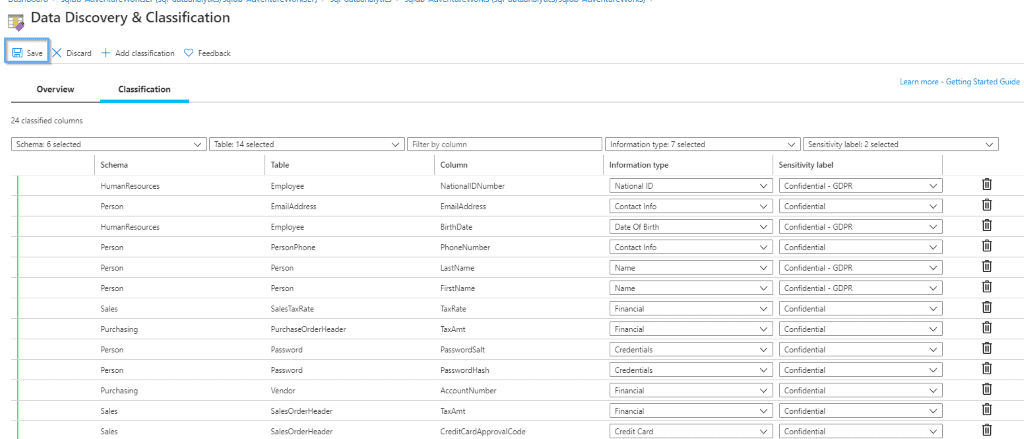Open Information type: 7 selected filter
This screenshot has width=1024, height=439.
click(702, 144)
